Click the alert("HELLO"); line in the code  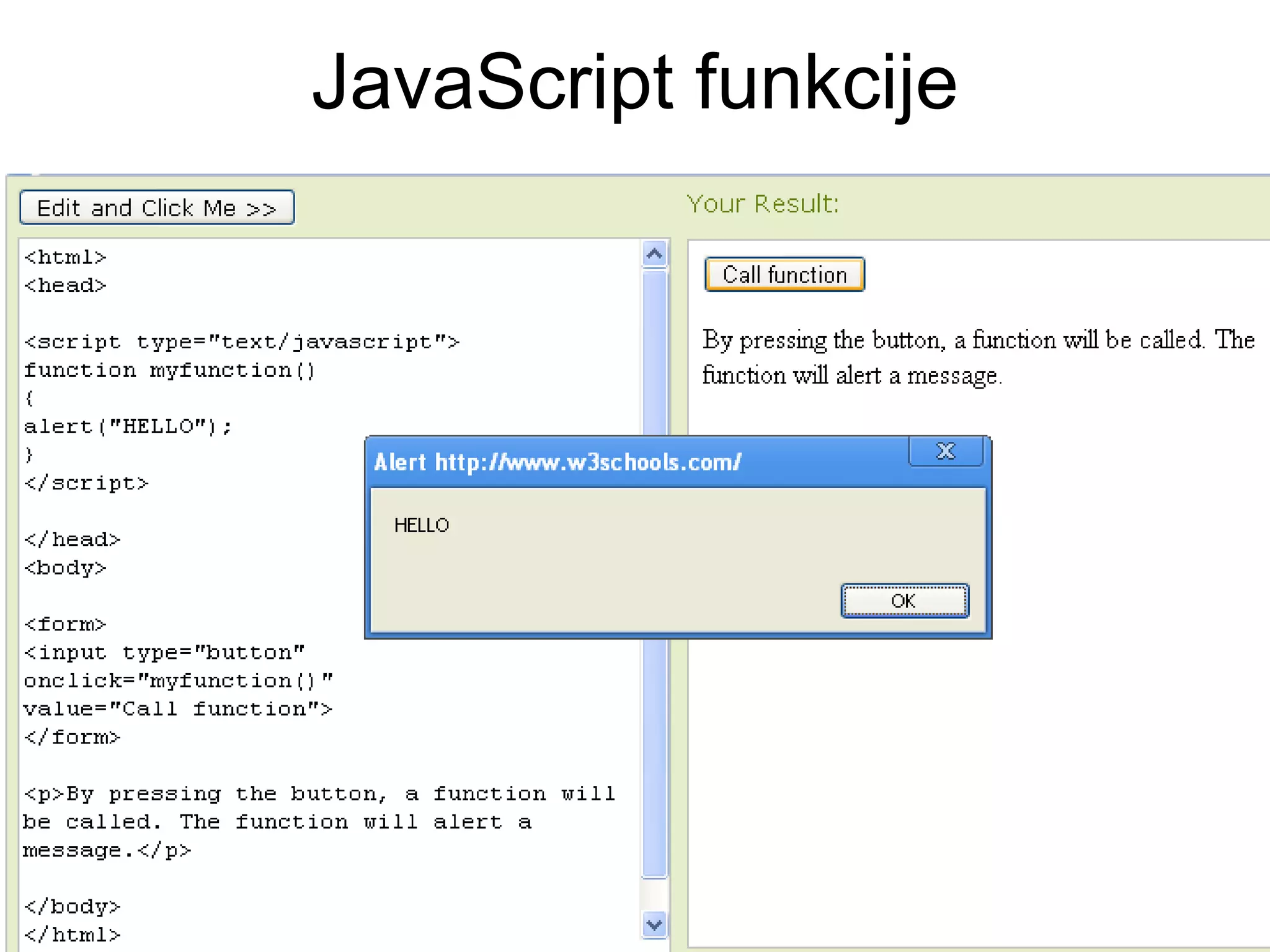(x=128, y=426)
